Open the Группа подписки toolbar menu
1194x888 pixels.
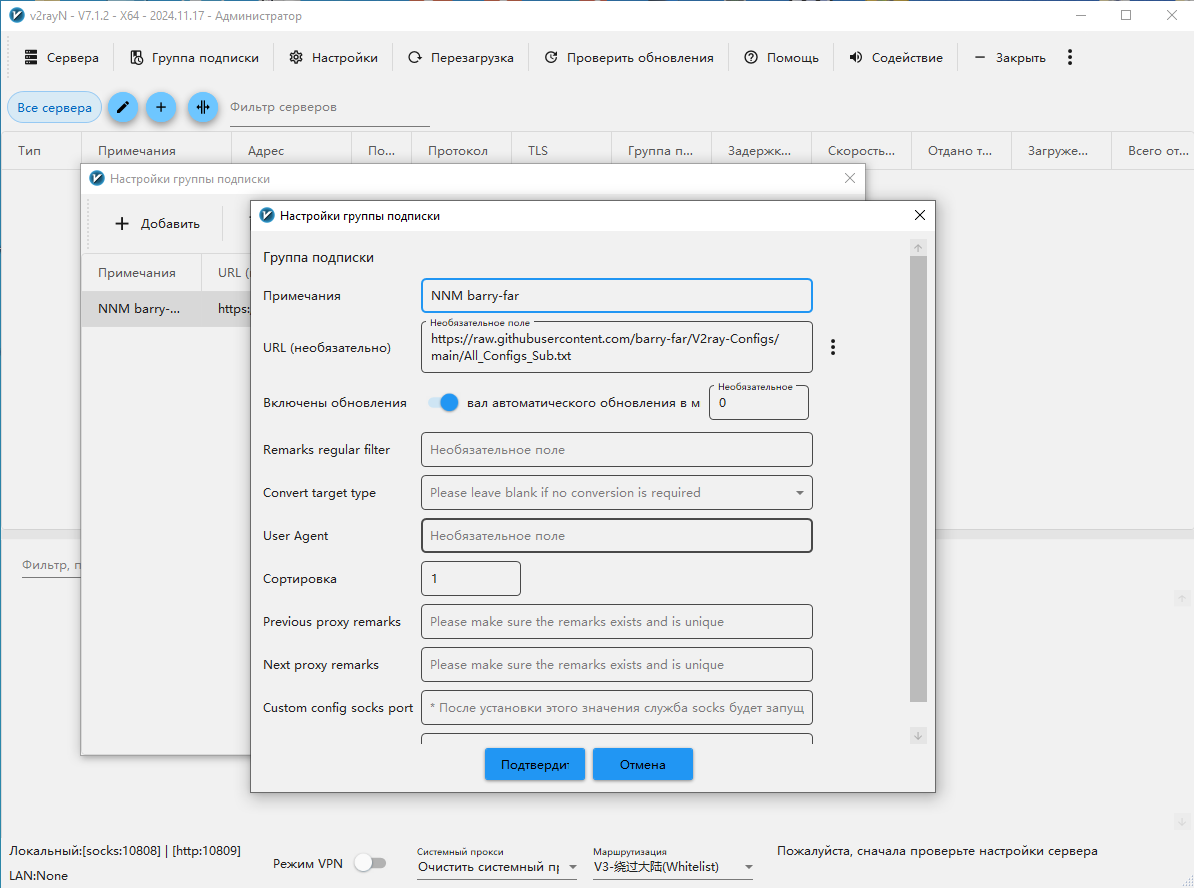pos(194,58)
